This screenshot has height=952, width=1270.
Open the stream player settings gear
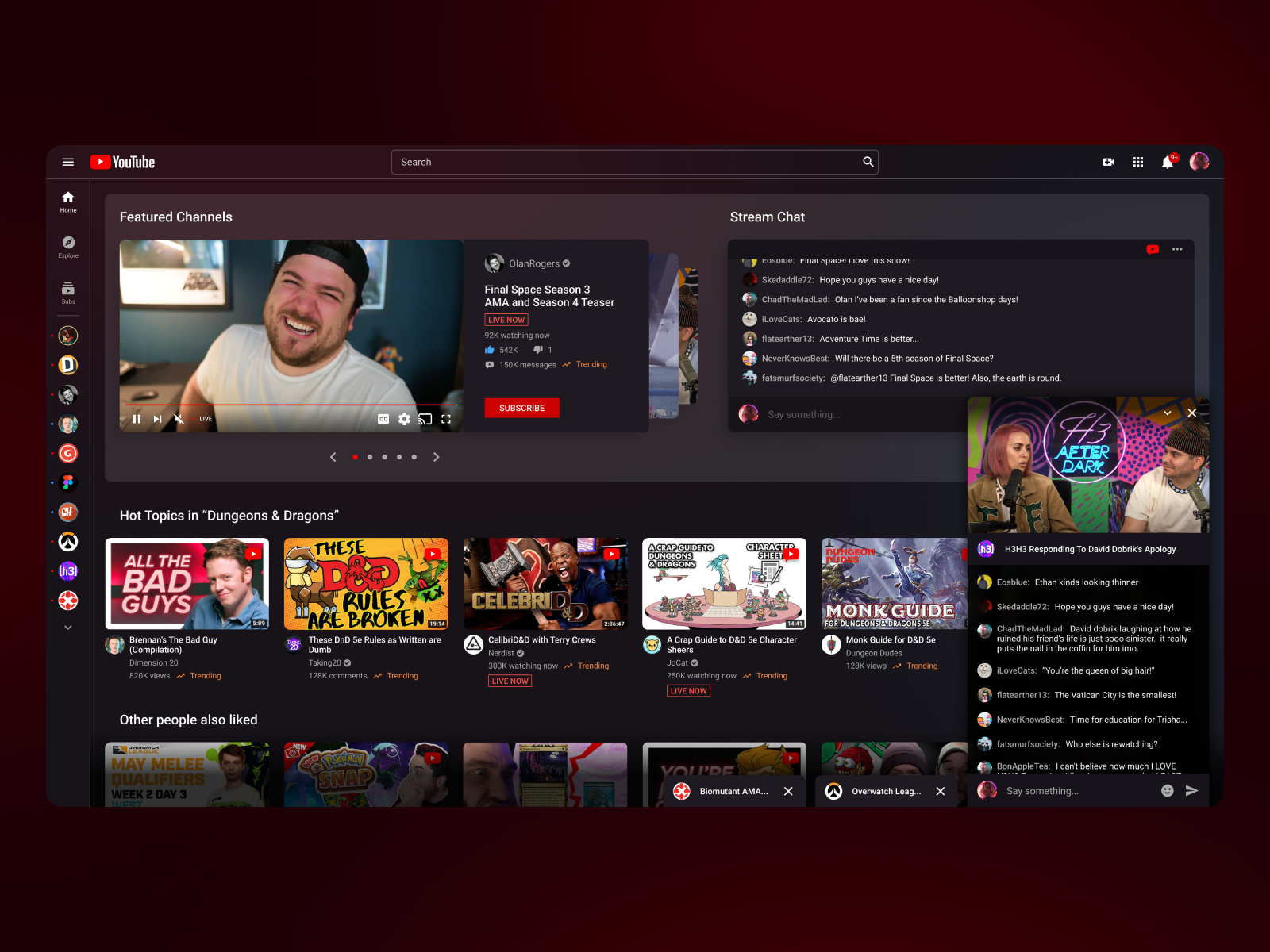point(405,419)
